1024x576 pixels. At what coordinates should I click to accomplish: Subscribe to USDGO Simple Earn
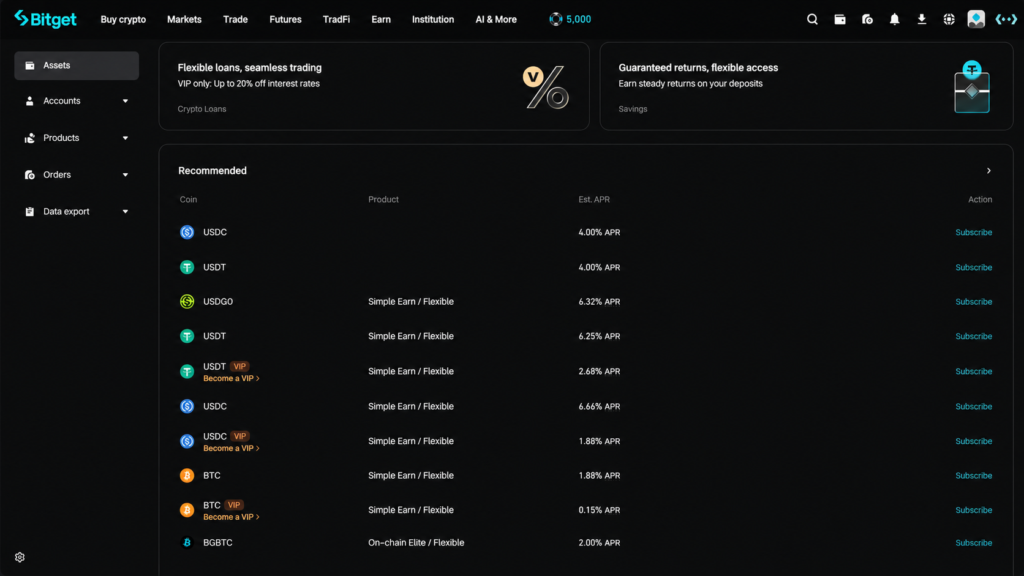(973, 302)
